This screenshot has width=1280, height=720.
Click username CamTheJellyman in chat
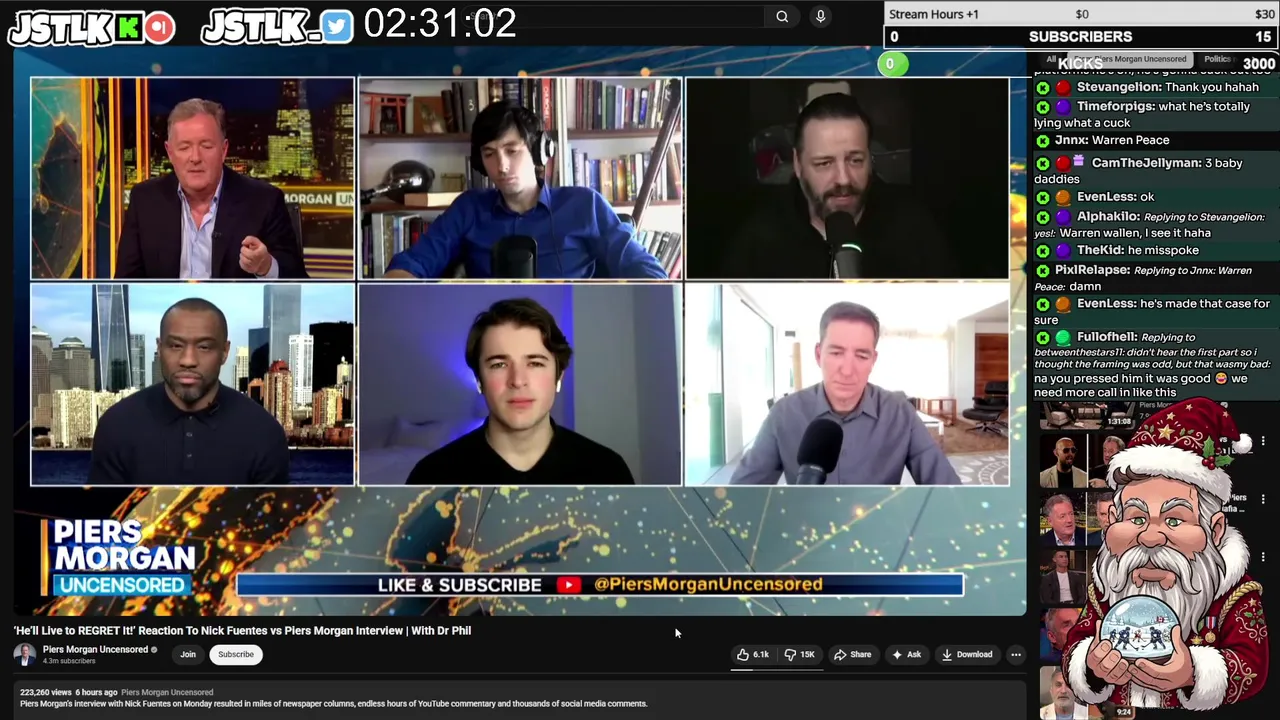pyautogui.click(x=1146, y=163)
